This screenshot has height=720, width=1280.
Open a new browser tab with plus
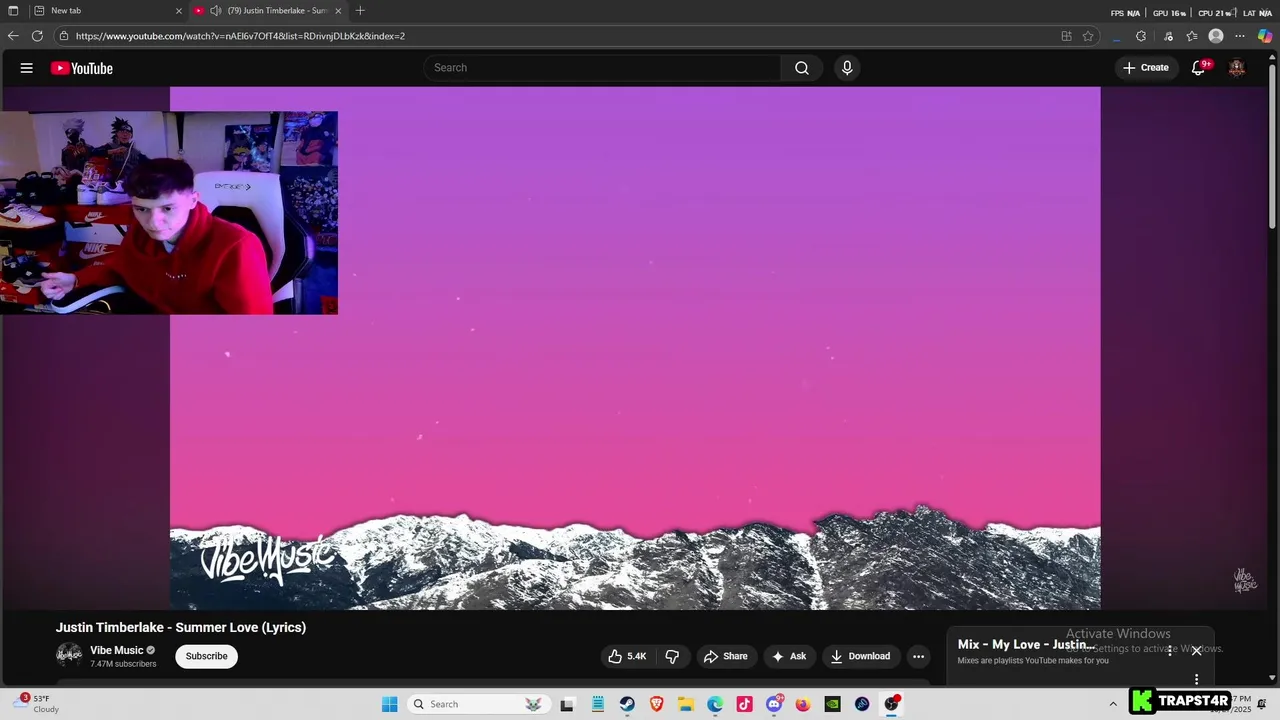[x=360, y=11]
